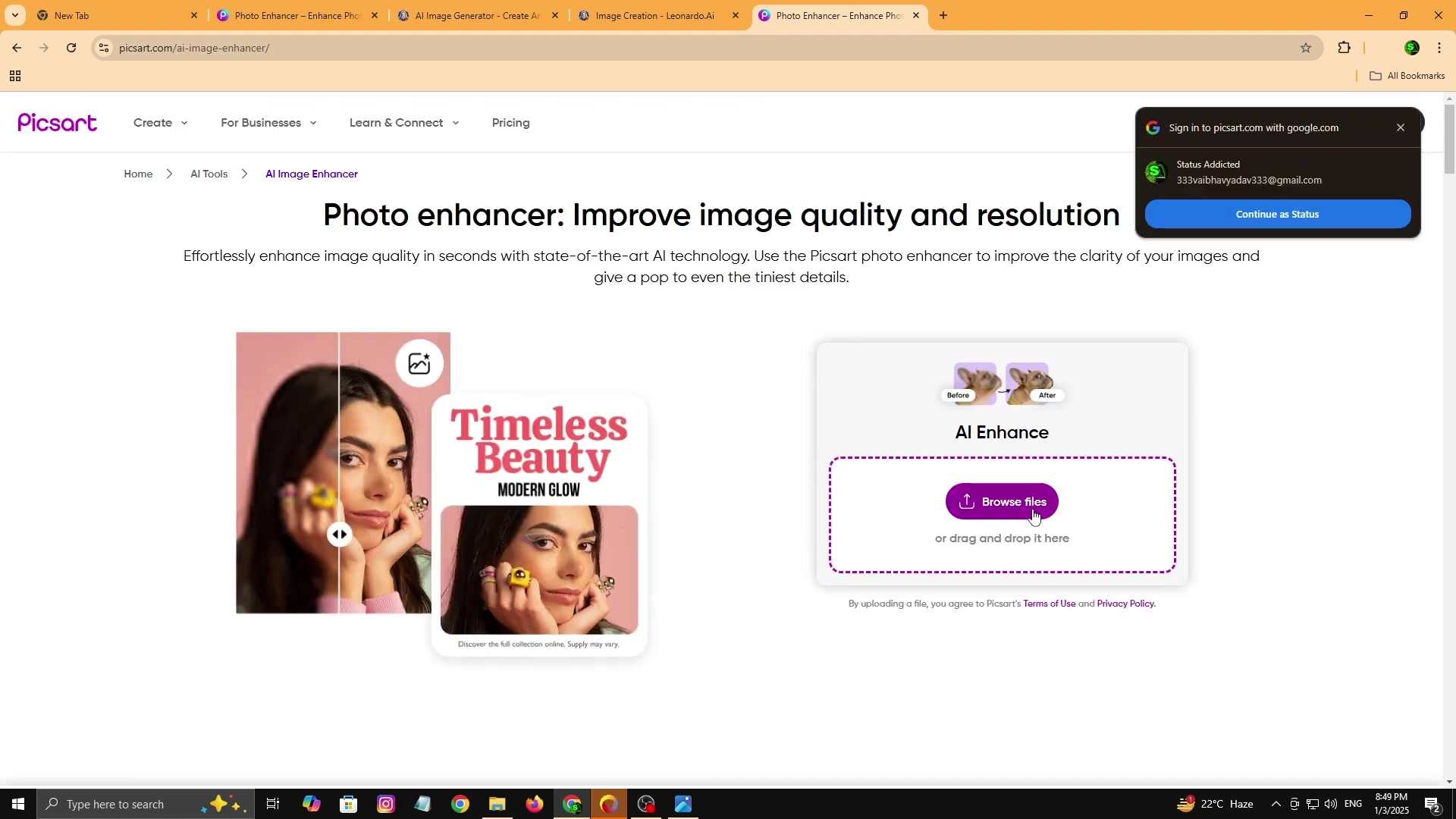Image resolution: width=1456 pixels, height=819 pixels.
Task: Expand the Learn & Connect menu
Action: coord(404,123)
